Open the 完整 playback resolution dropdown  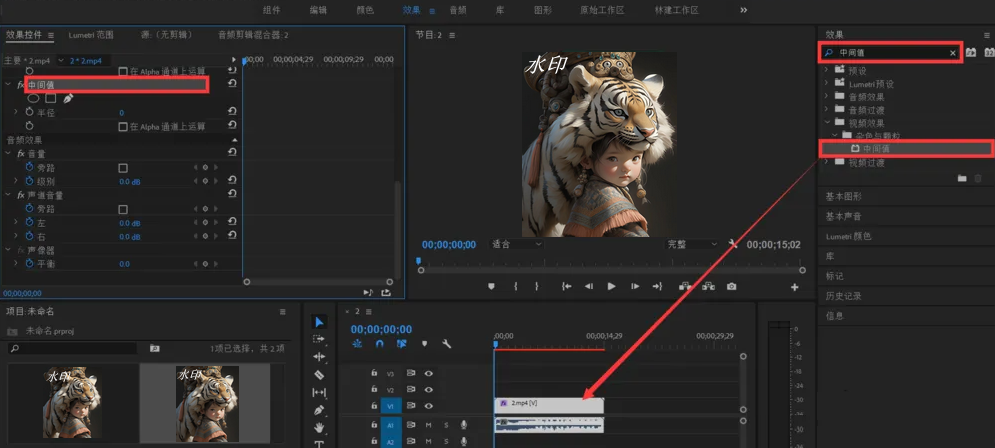click(691, 244)
